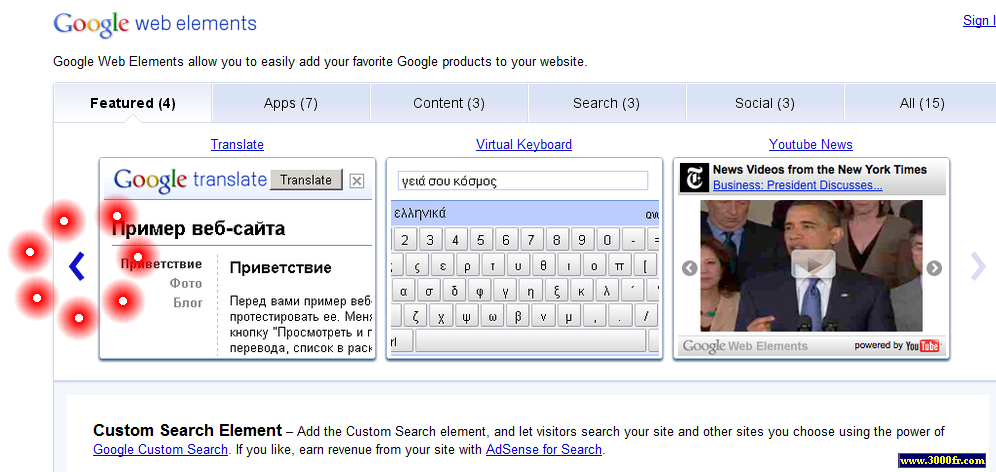Screen dimensions: 996x472
Task: Tap the β key on virtual keyboard
Action: 518,316
